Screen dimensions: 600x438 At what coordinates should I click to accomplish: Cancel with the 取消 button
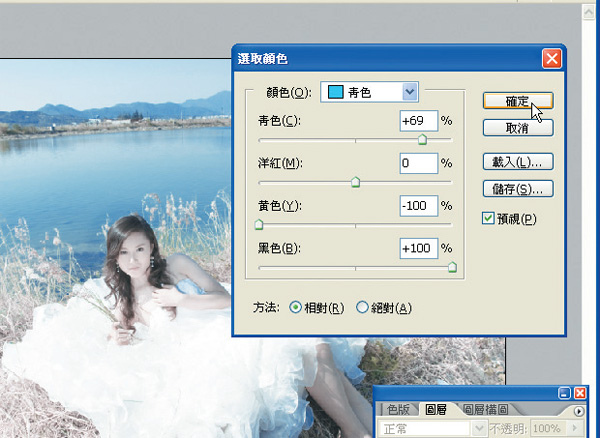(x=518, y=128)
